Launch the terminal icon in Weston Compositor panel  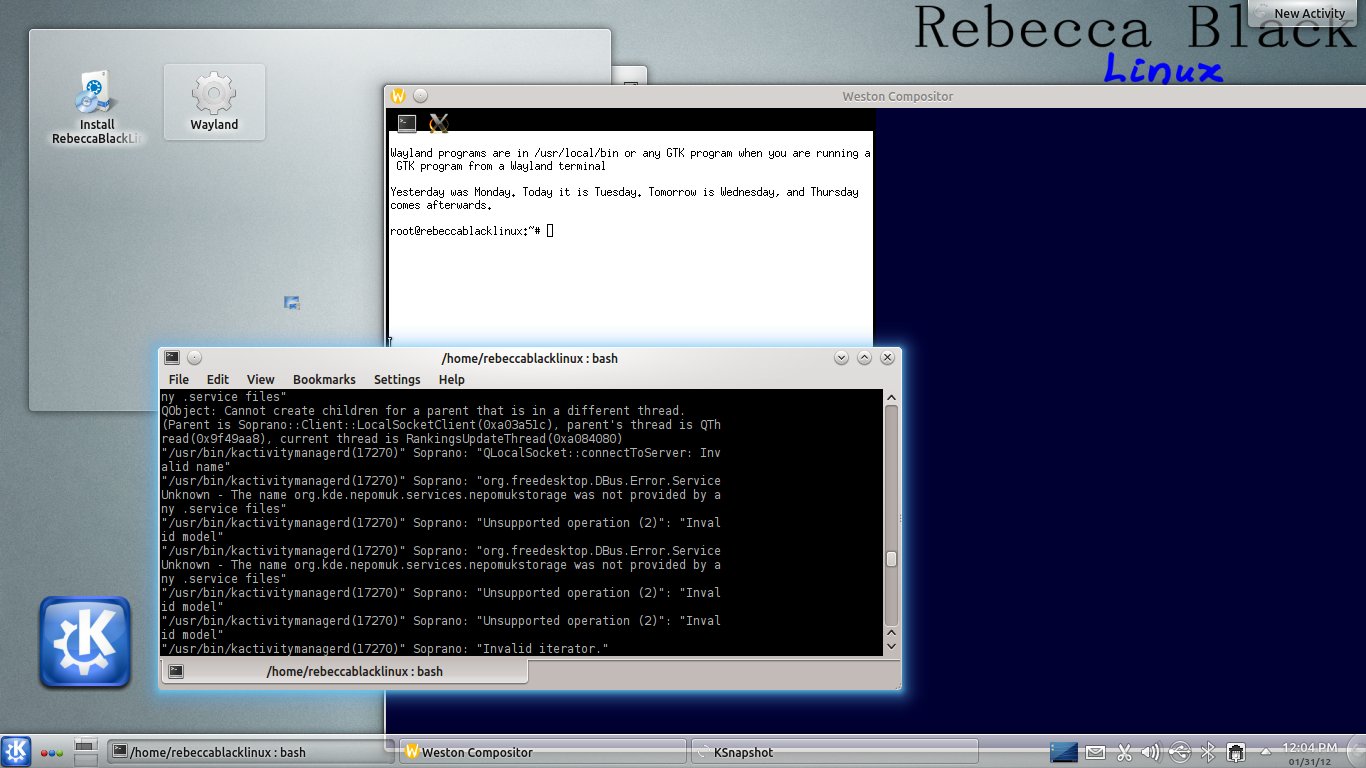tap(406, 123)
